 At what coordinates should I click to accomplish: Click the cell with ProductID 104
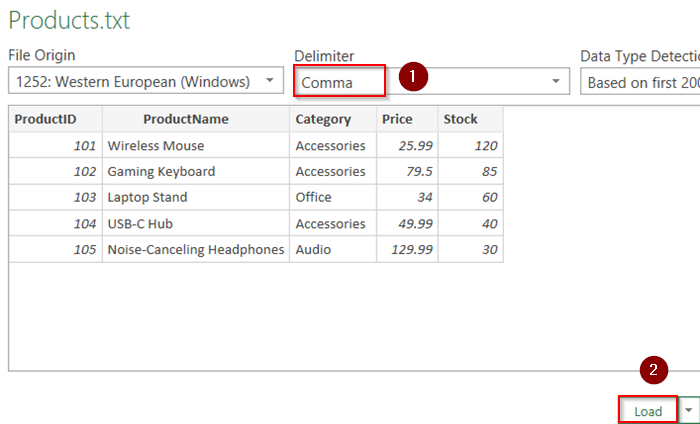tap(56, 223)
